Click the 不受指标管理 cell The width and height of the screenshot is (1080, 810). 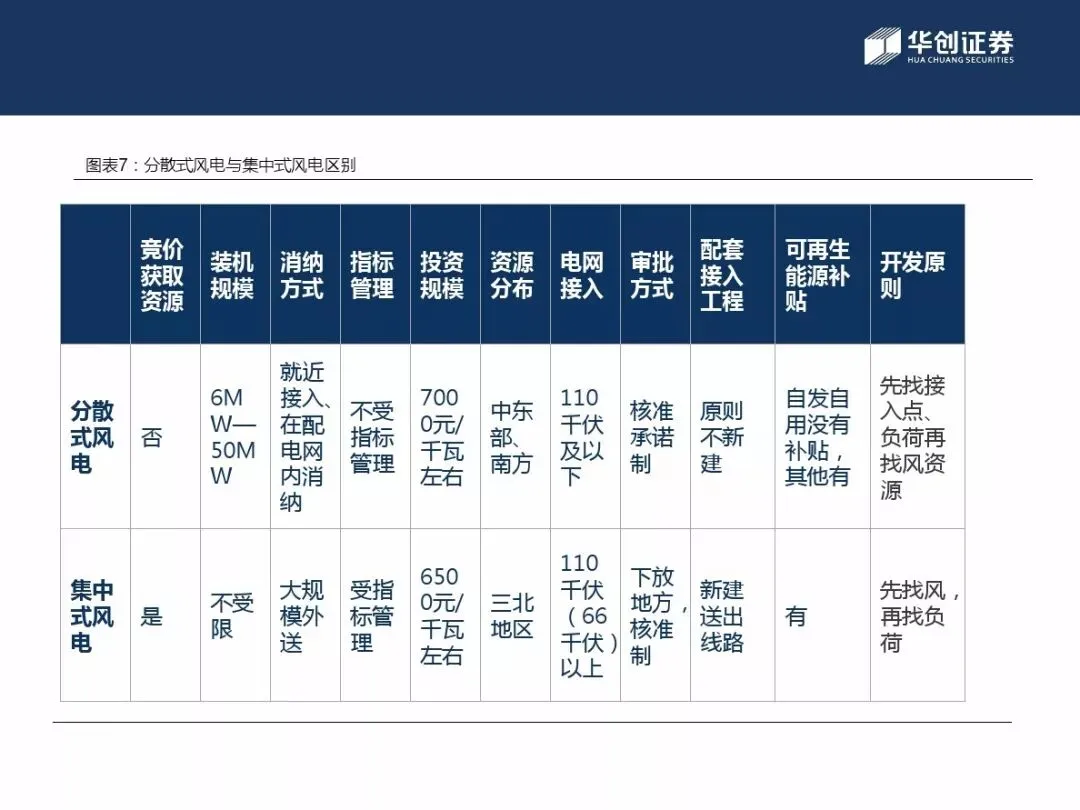375,437
